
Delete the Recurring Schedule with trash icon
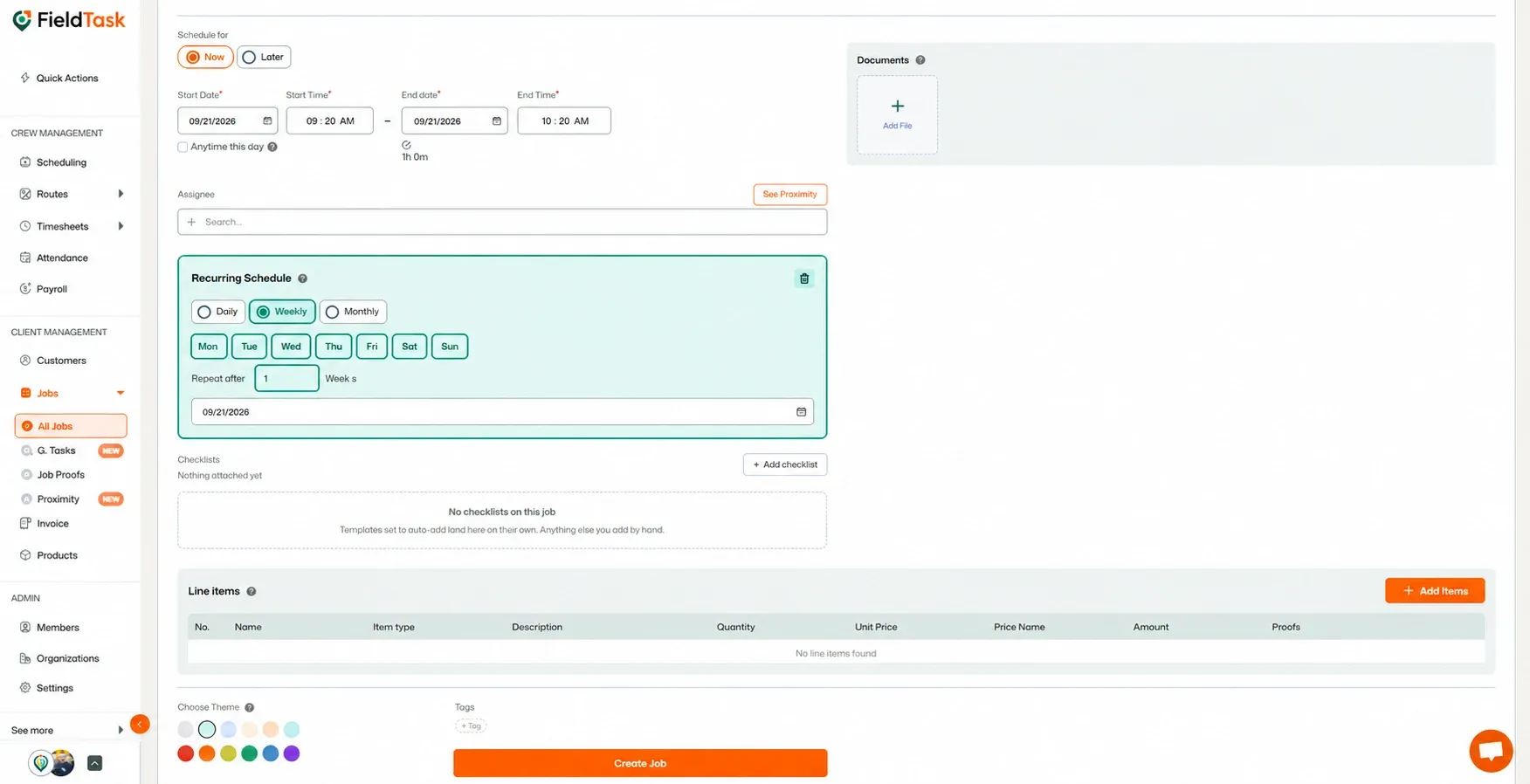point(804,279)
